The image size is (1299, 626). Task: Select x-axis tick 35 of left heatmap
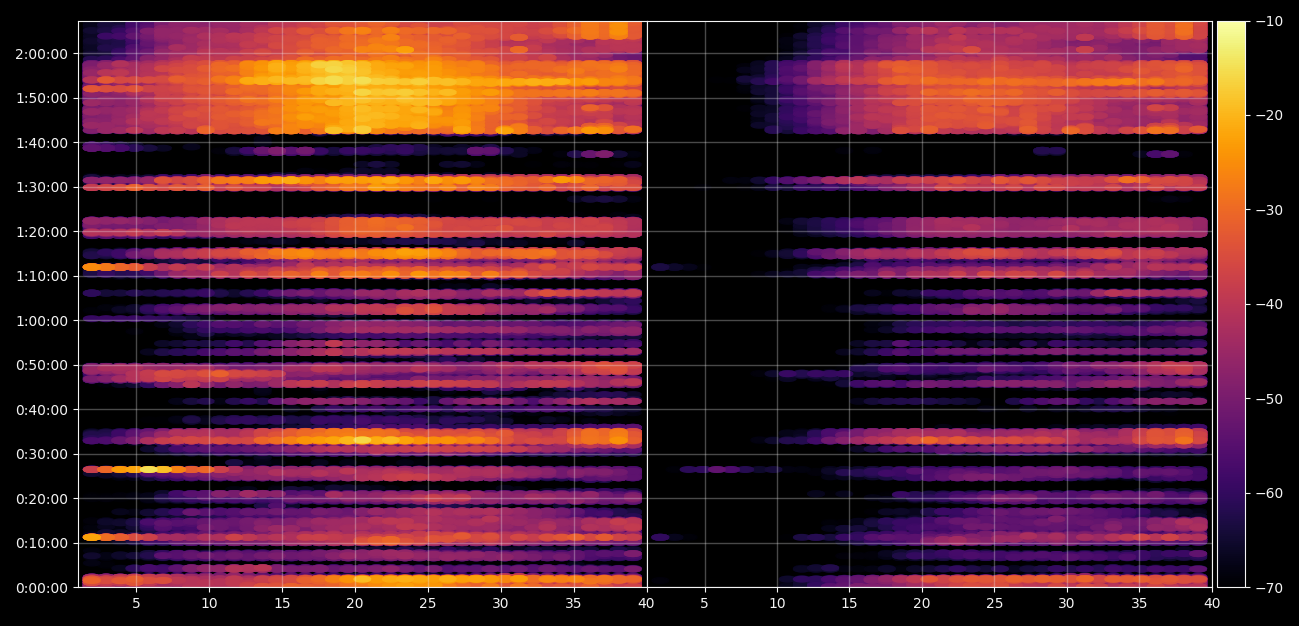(x=574, y=604)
